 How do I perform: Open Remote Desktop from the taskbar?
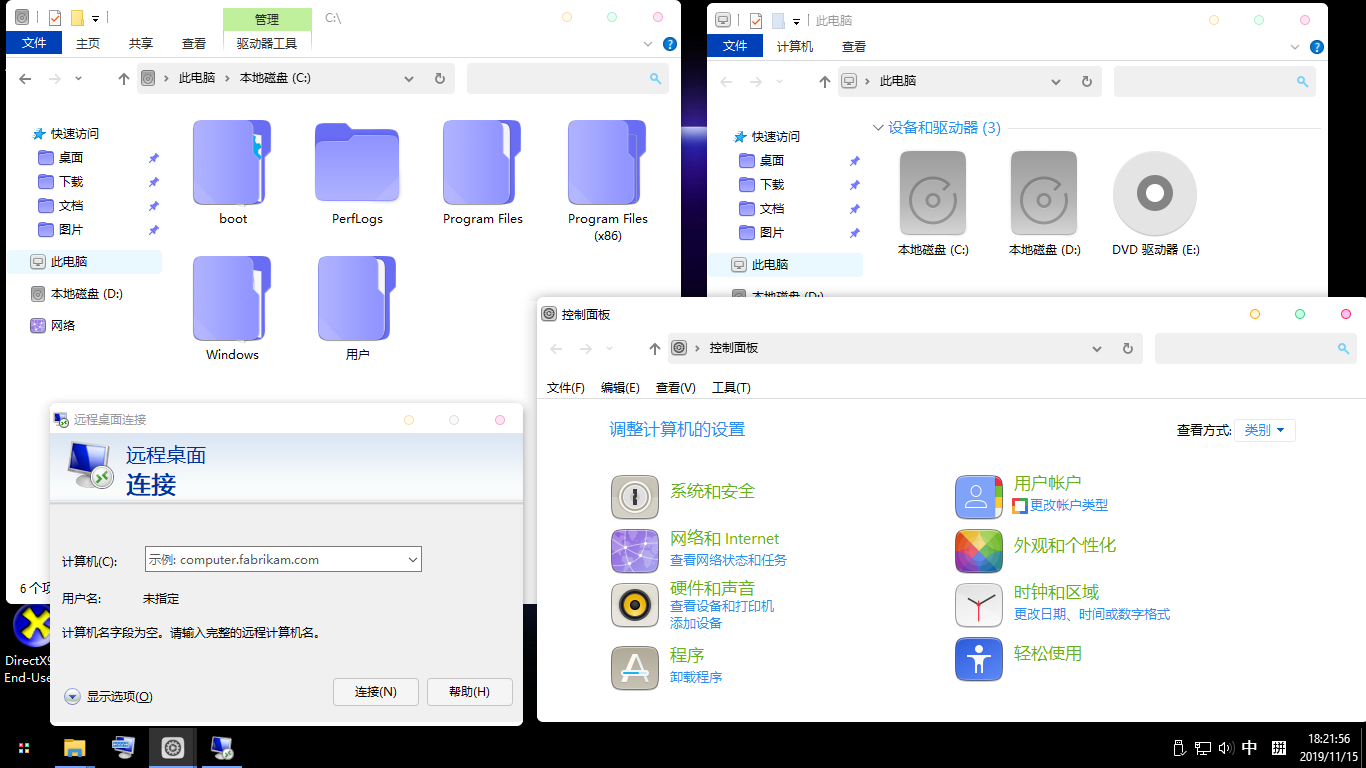(222, 747)
